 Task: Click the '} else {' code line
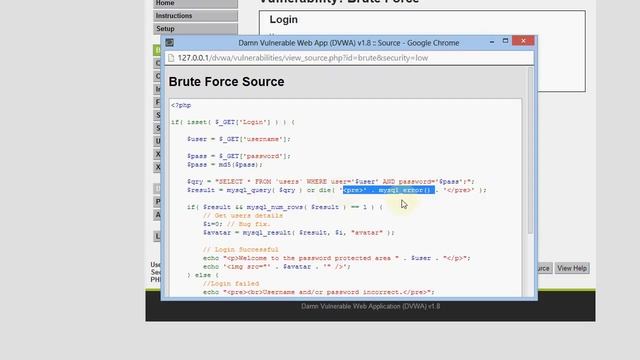point(203,276)
